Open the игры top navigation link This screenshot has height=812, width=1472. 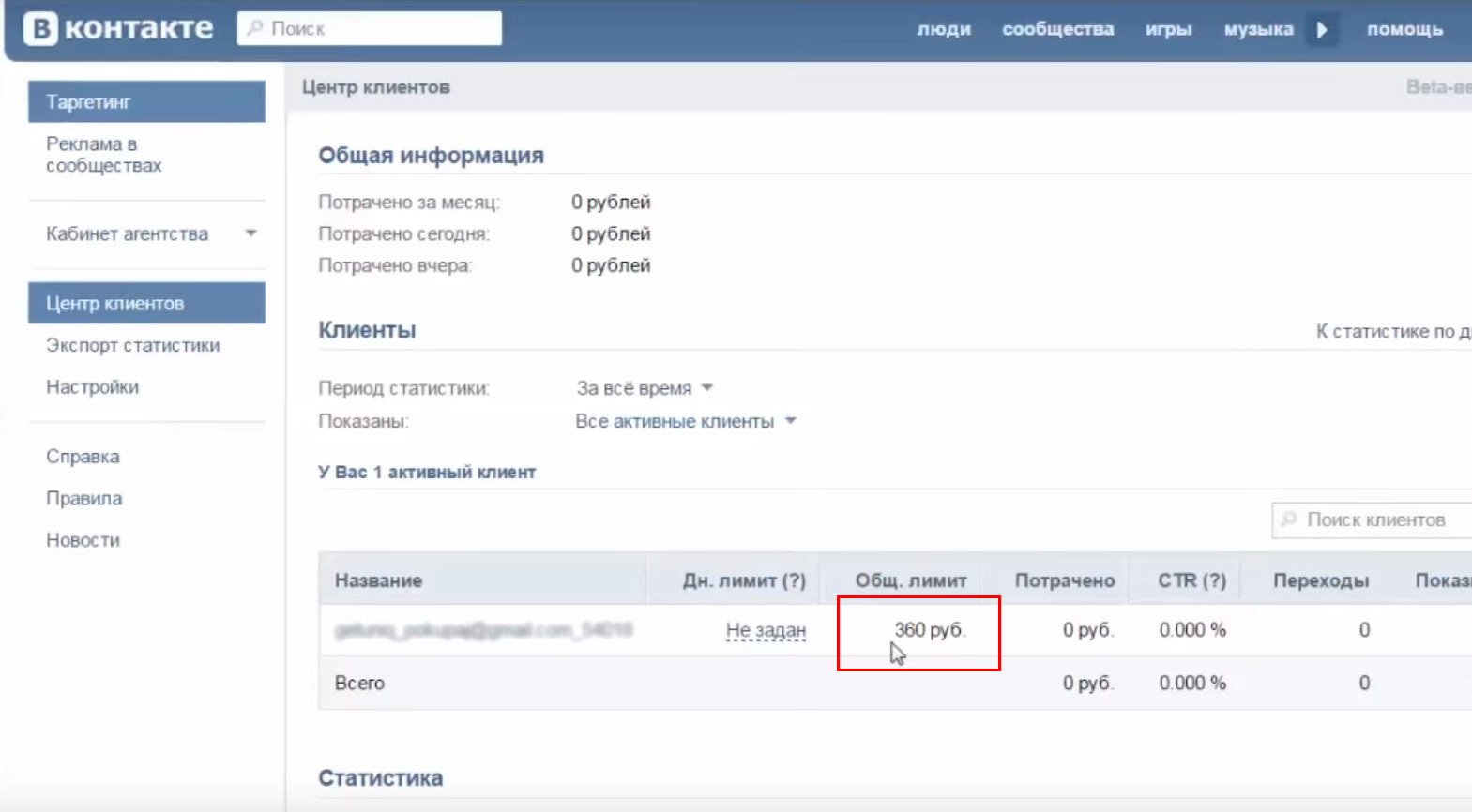point(1169,29)
